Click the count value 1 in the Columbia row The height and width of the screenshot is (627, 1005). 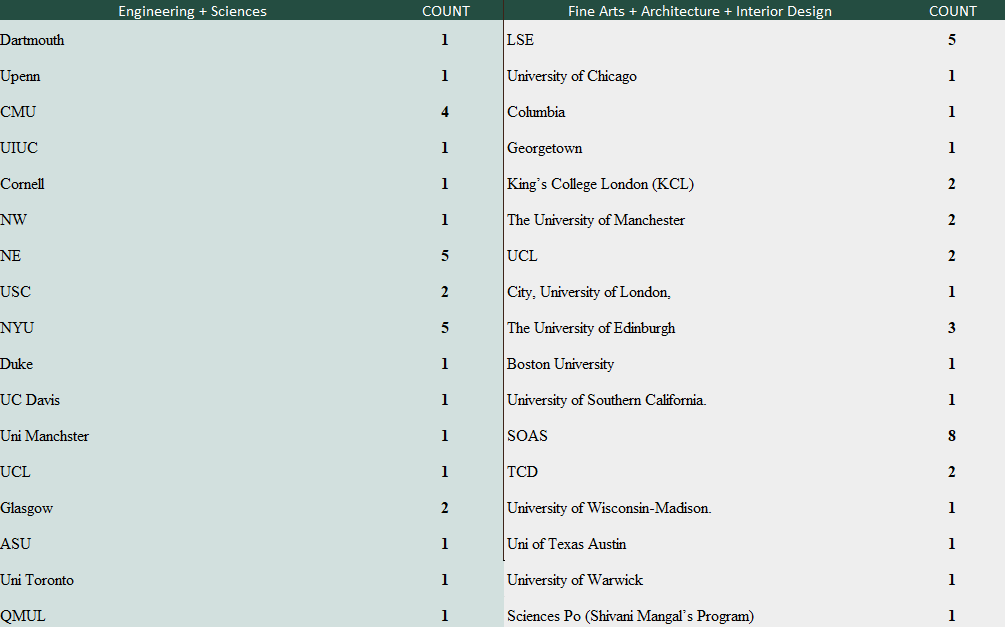point(952,112)
